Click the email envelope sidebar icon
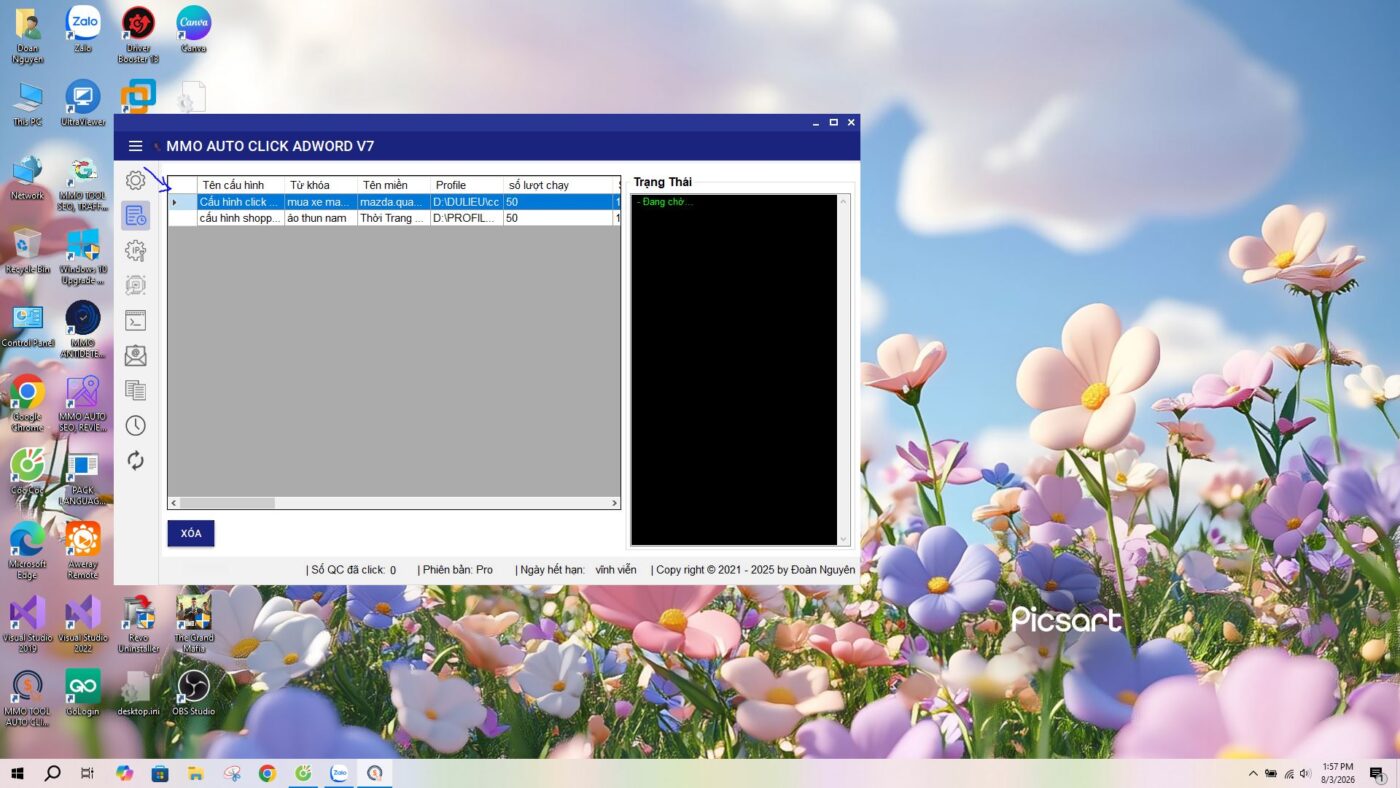 click(135, 356)
